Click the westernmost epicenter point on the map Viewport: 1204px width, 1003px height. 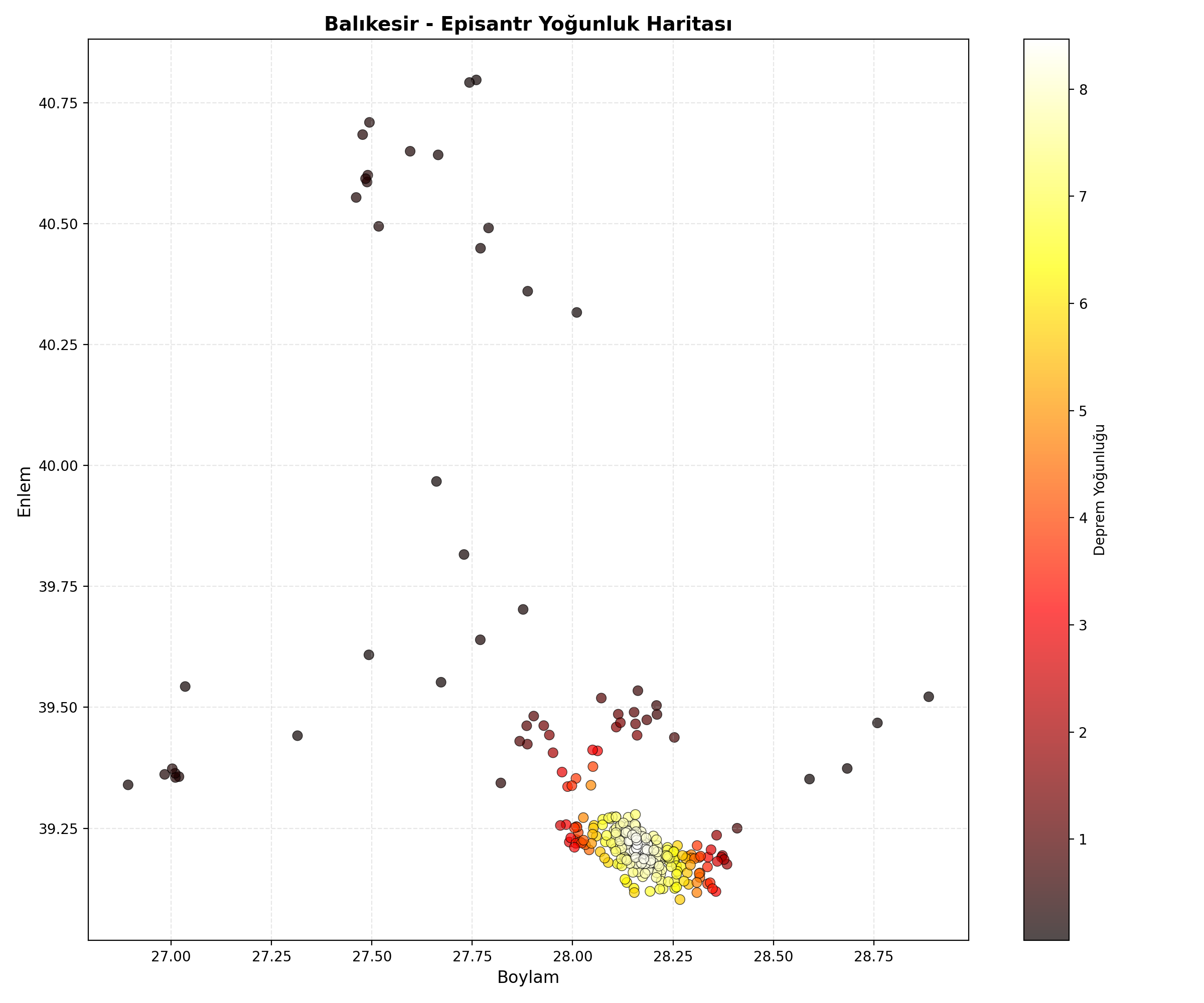point(128,785)
